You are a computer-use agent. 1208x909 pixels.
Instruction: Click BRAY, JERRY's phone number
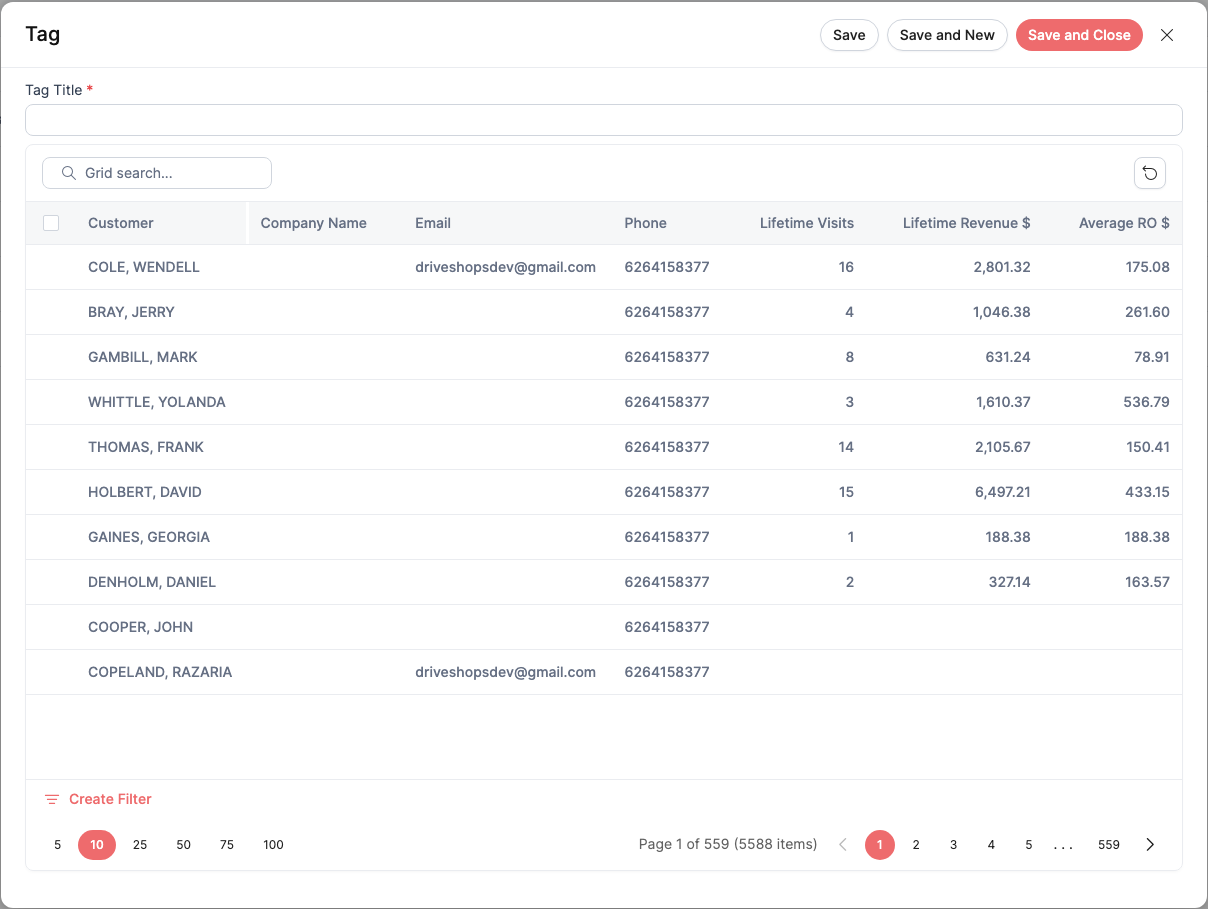pos(667,312)
